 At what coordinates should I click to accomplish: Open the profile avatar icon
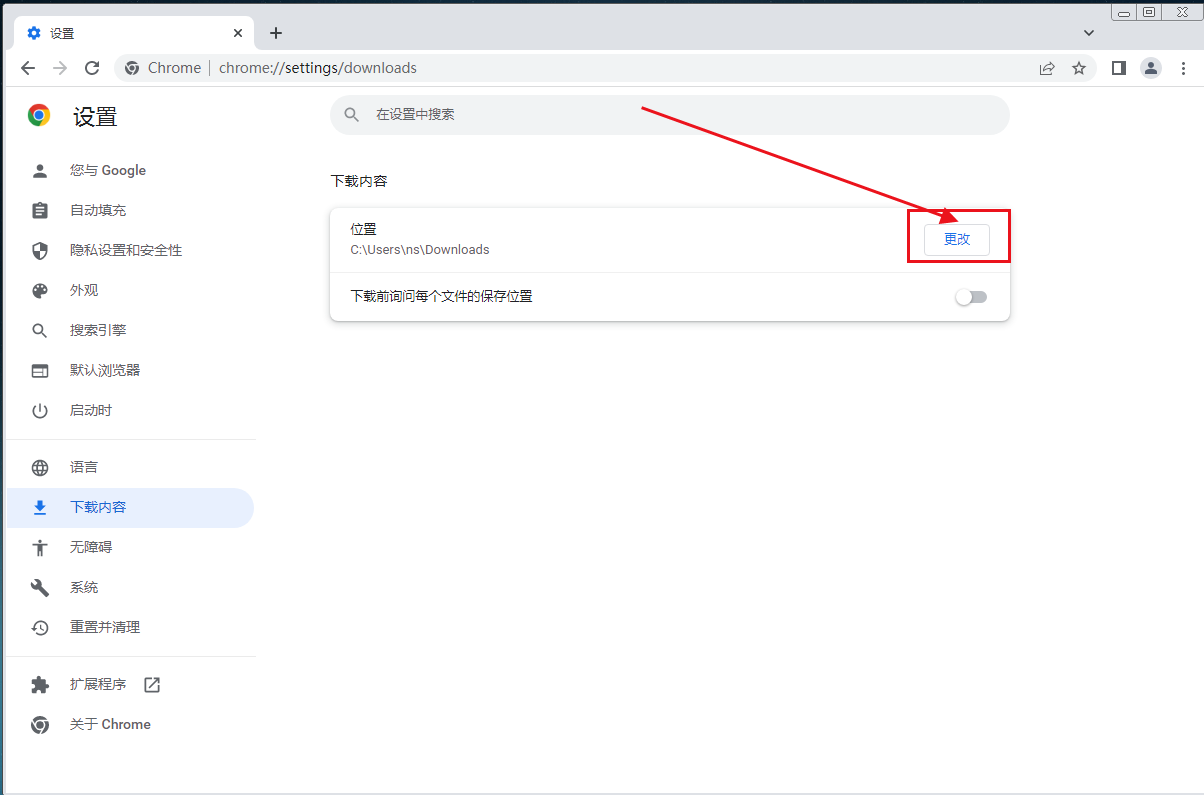(x=1151, y=68)
